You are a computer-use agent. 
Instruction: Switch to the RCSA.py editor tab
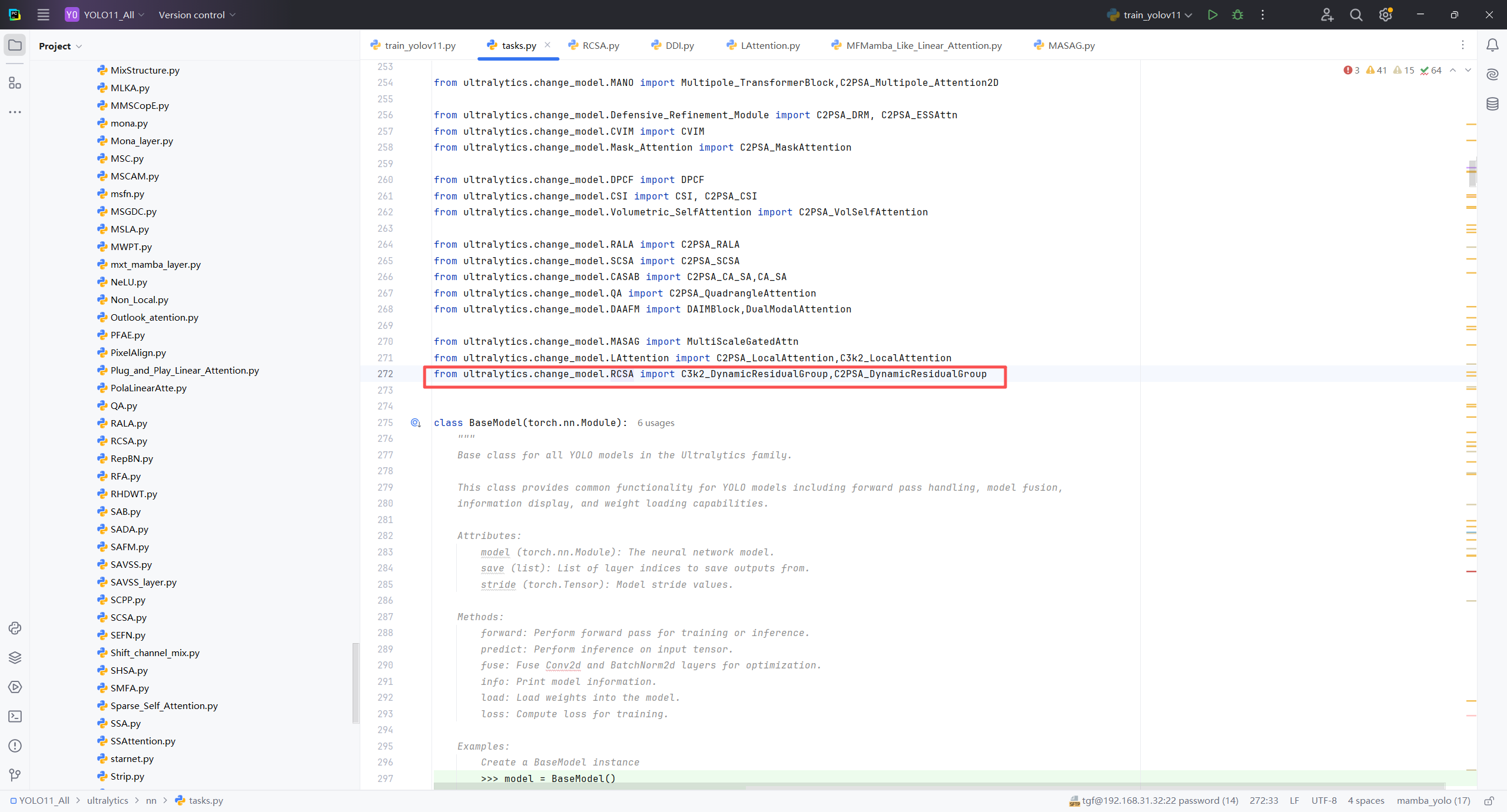coord(600,45)
